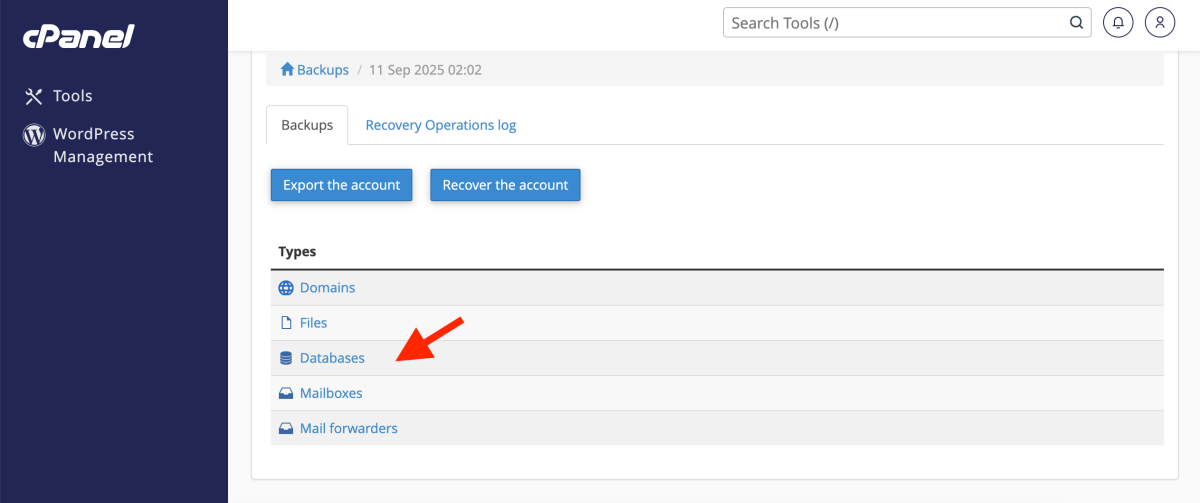Click the Tools wrench icon in sidebar
Image resolution: width=1200 pixels, height=503 pixels.
(34, 96)
